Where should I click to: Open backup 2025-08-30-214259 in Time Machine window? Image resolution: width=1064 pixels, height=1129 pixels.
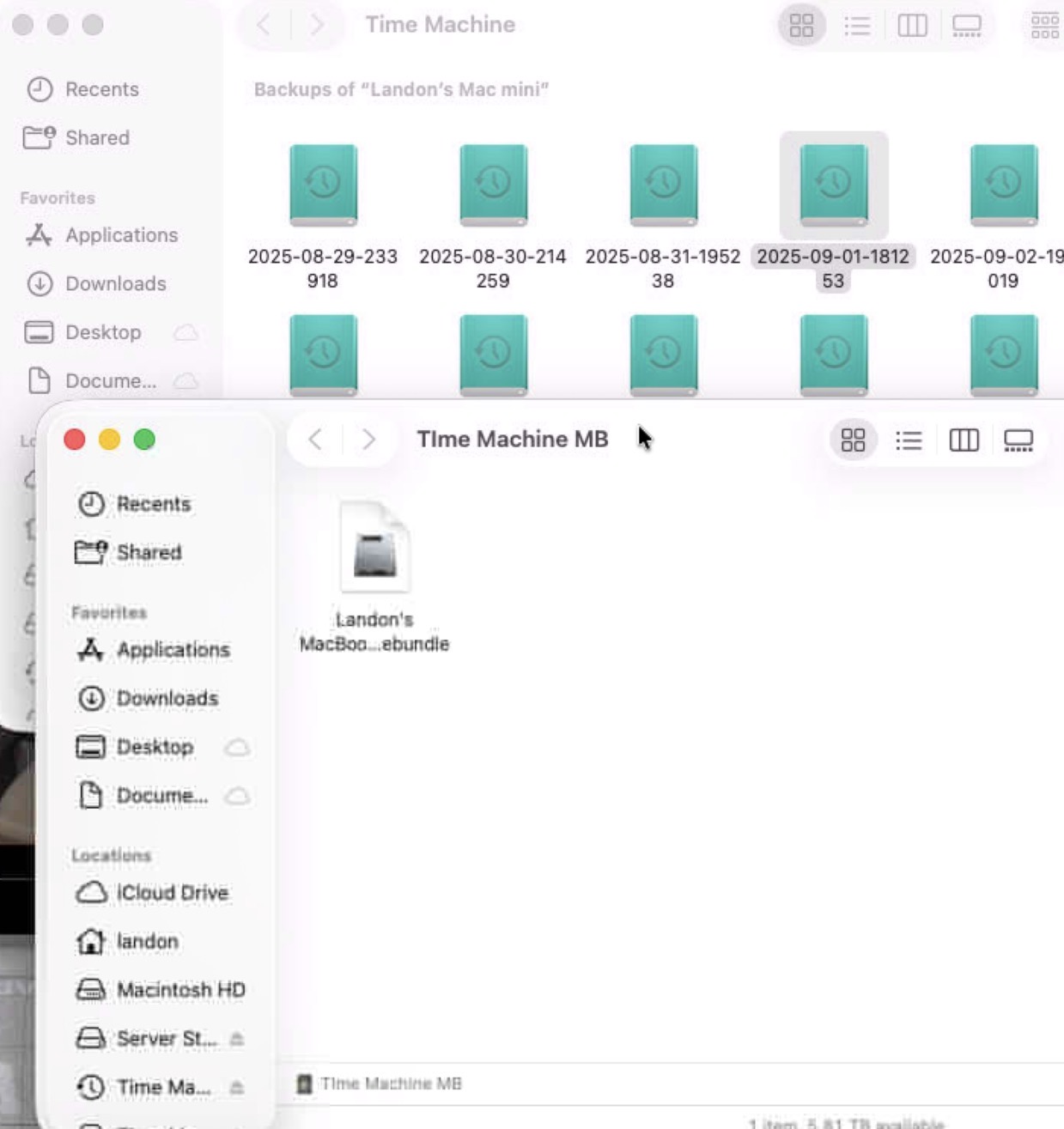[x=493, y=185]
